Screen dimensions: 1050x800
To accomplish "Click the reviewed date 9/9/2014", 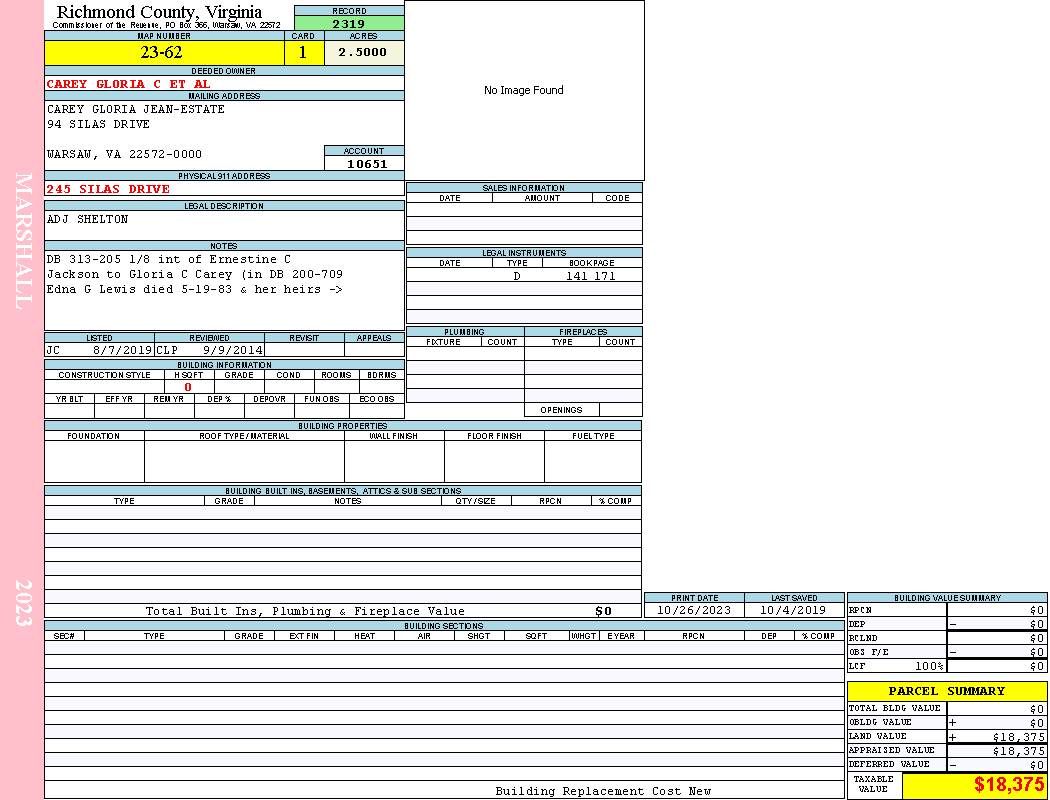I will coord(232,351).
